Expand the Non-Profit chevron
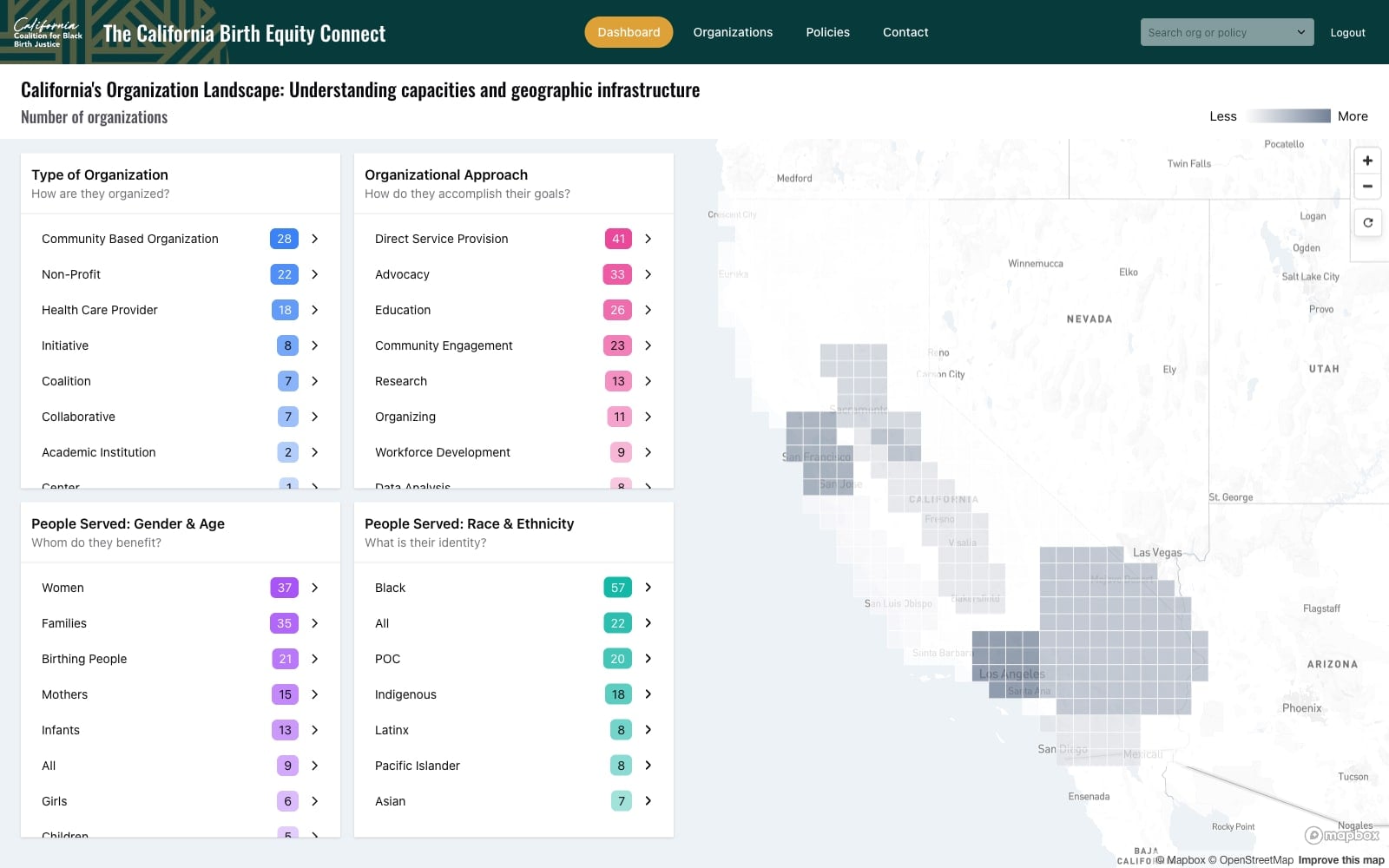The image size is (1389, 868). pyautogui.click(x=315, y=274)
